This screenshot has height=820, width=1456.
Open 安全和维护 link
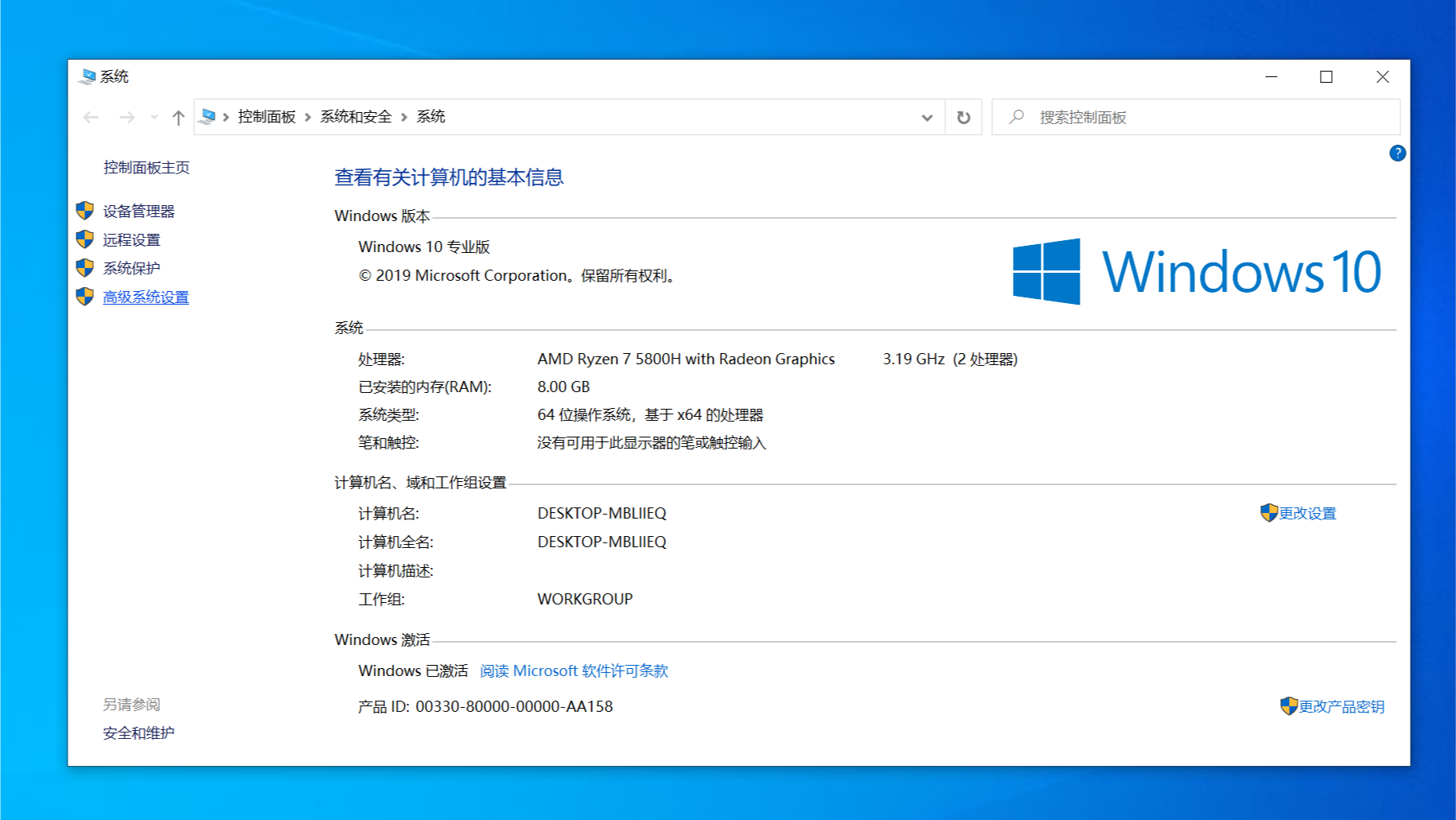pyautogui.click(x=138, y=733)
